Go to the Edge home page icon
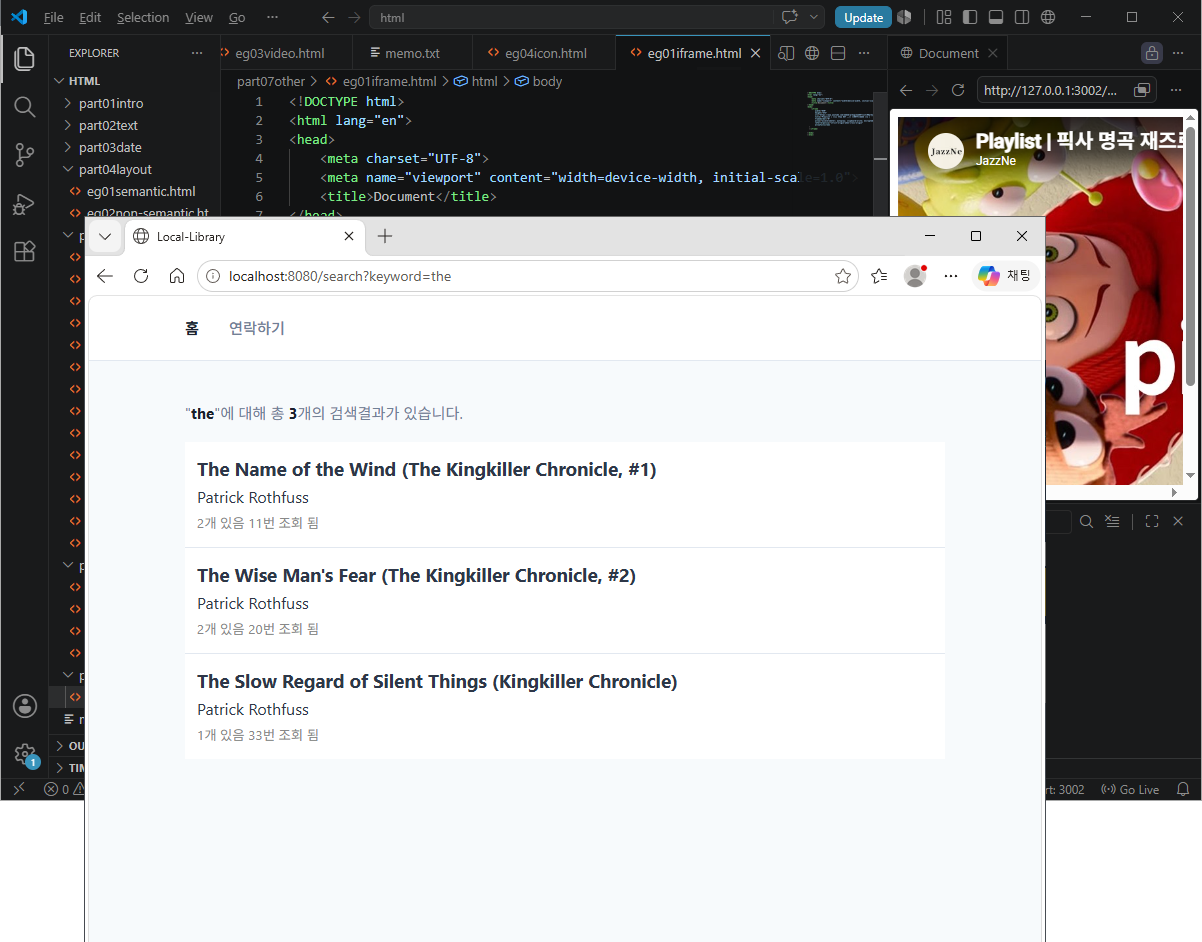 (x=177, y=276)
